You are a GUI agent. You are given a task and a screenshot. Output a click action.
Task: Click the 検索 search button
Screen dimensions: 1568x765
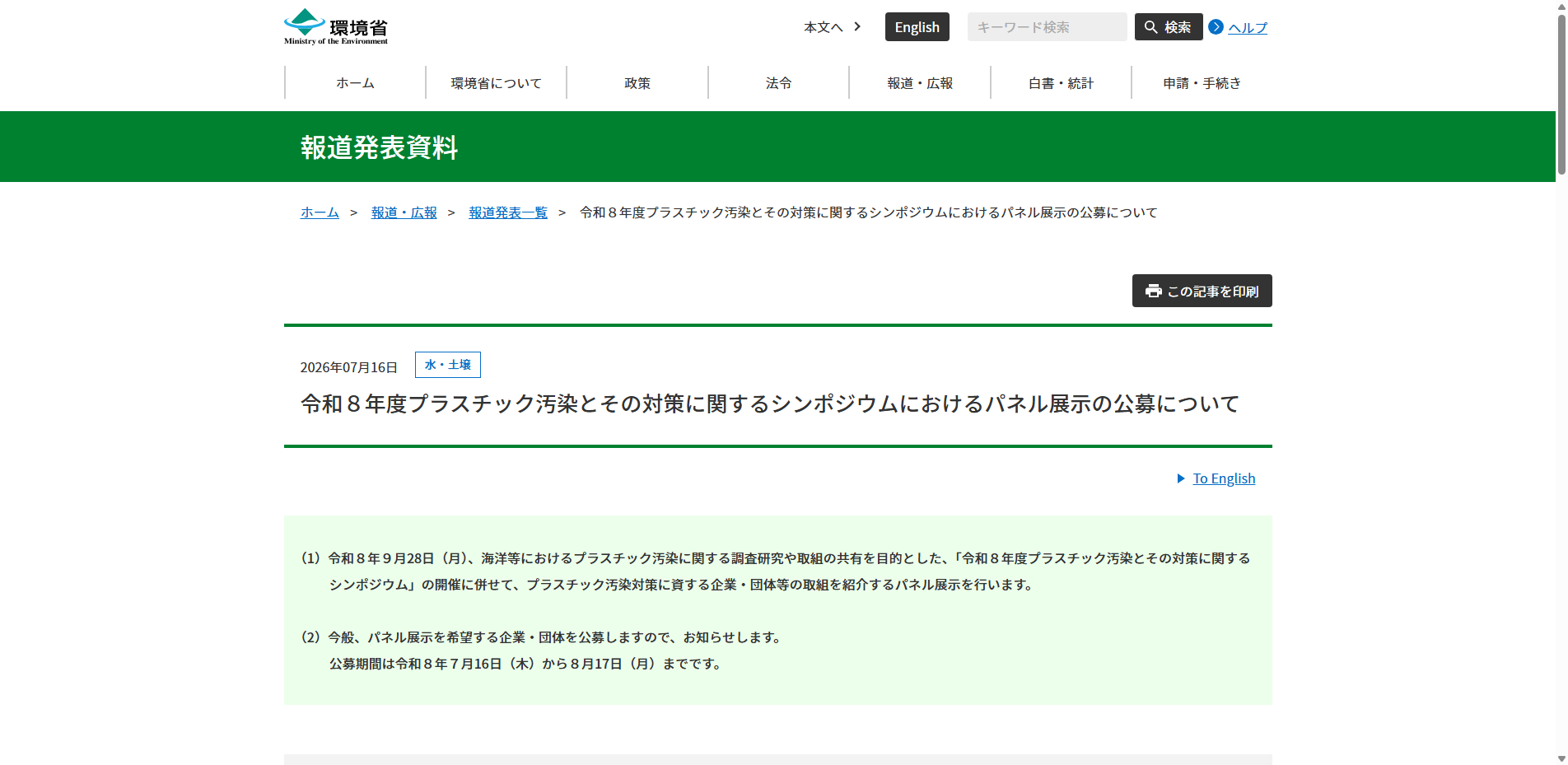1168,27
